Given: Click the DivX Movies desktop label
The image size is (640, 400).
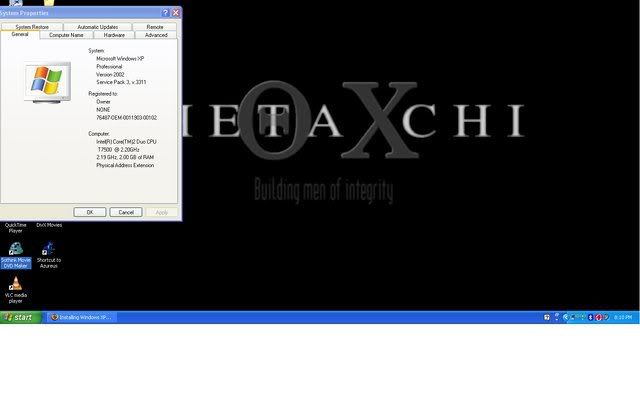Looking at the screenshot, I should pyautogui.click(x=49, y=225).
